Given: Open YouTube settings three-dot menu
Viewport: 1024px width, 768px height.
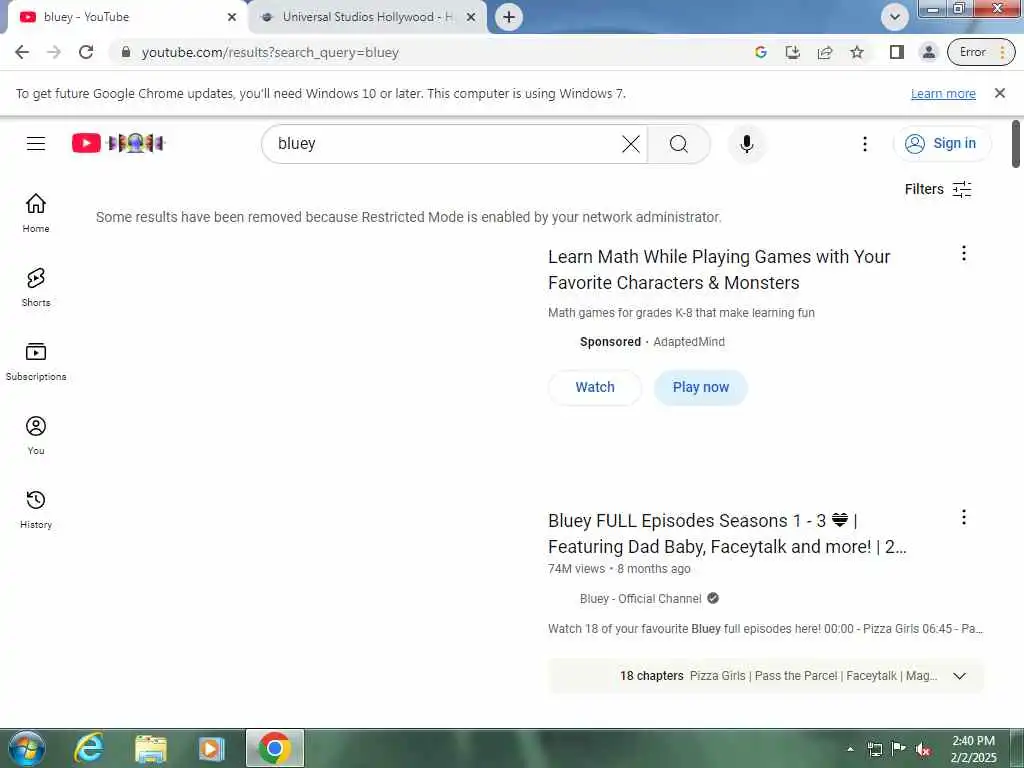Looking at the screenshot, I should click(865, 144).
